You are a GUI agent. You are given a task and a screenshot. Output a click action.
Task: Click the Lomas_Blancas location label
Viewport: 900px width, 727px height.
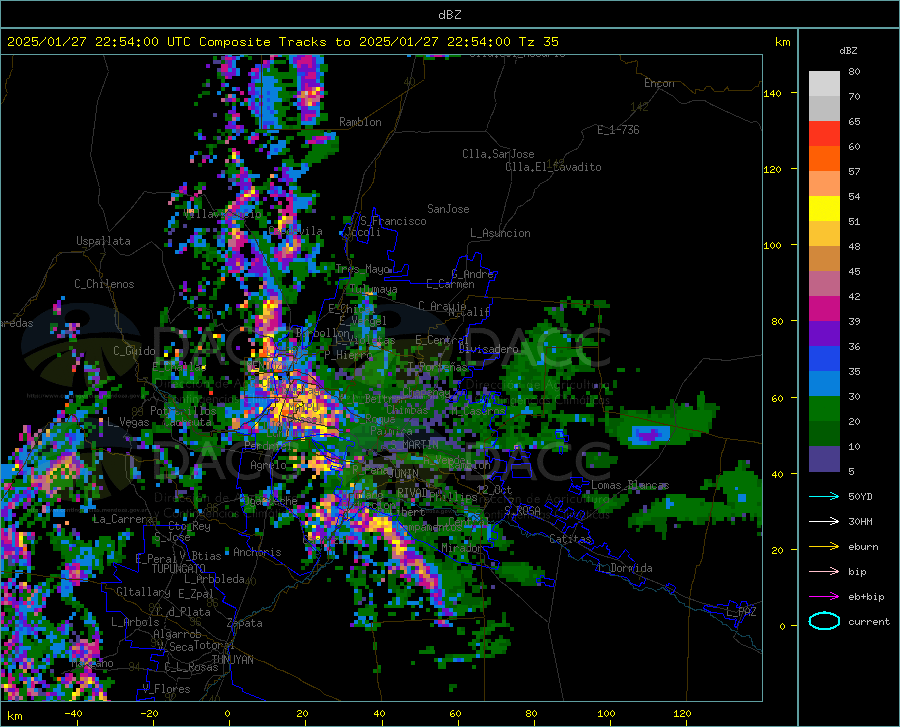630,485
